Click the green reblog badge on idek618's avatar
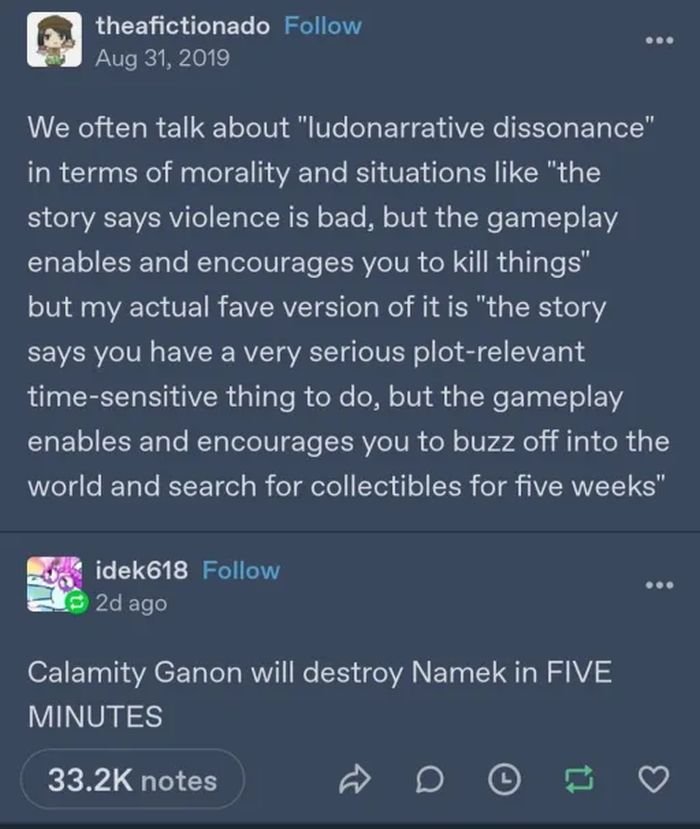Image resolution: width=700 pixels, height=829 pixels. (x=77, y=602)
